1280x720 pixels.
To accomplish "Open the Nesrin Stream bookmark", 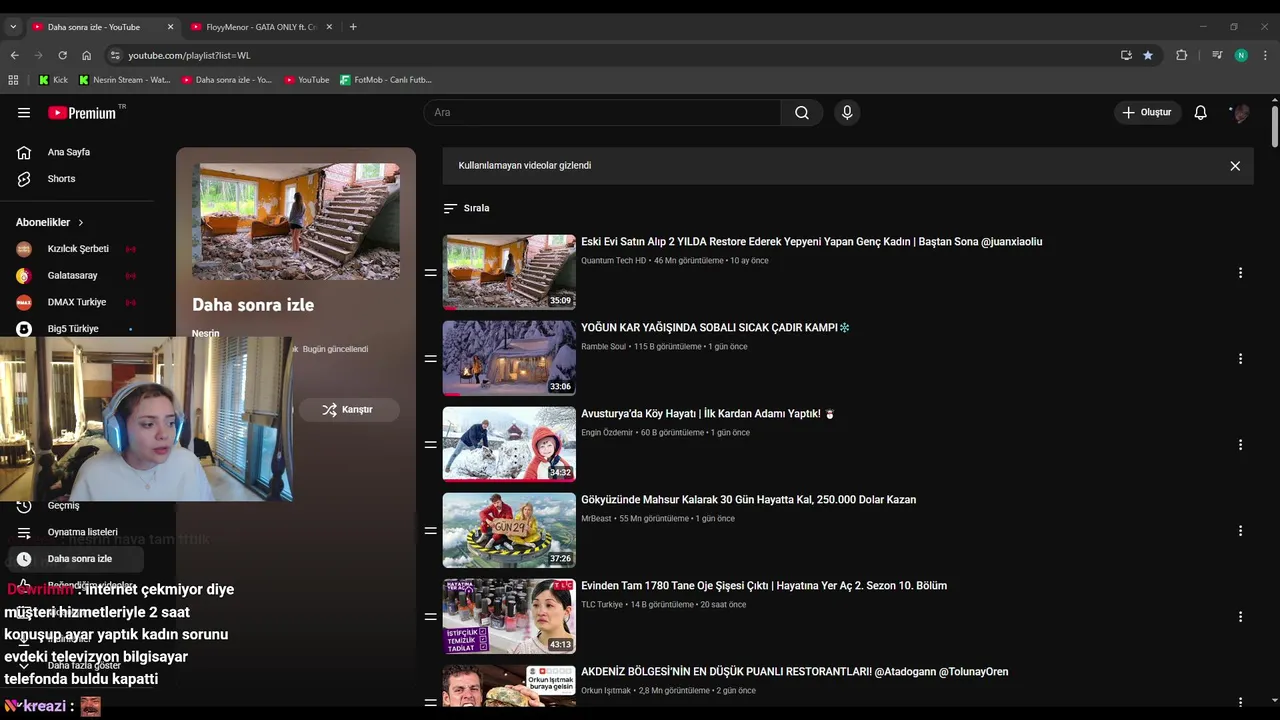I will click(x=125, y=80).
